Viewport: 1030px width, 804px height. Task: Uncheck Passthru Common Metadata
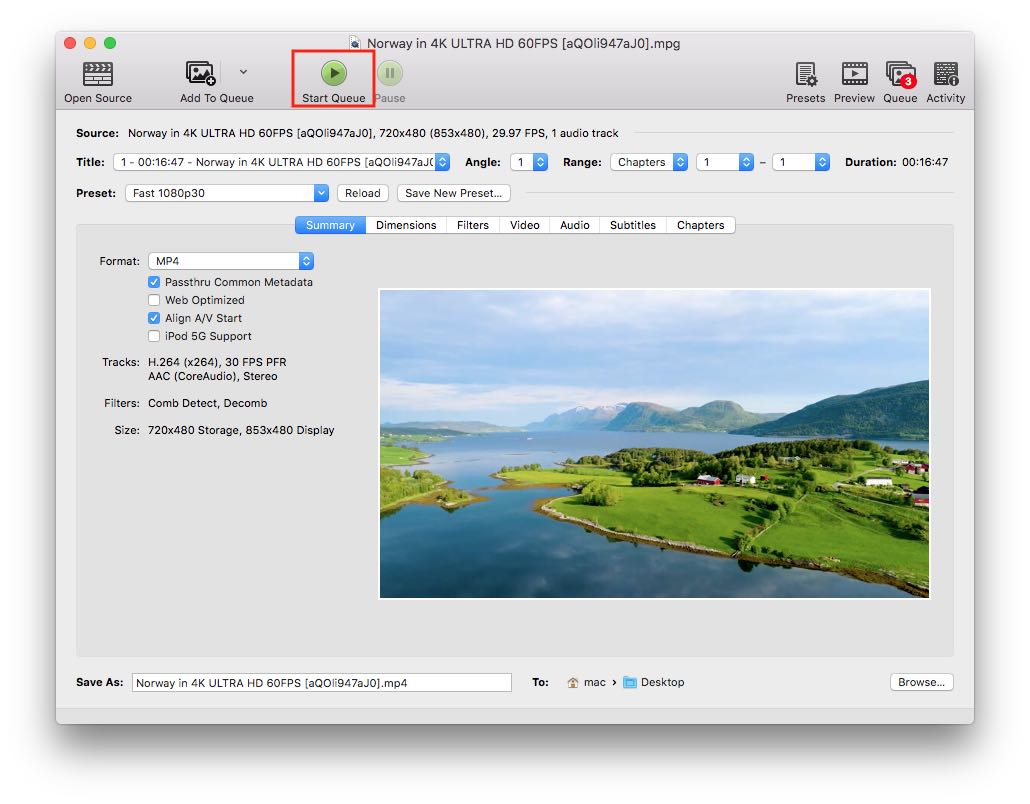click(x=154, y=282)
